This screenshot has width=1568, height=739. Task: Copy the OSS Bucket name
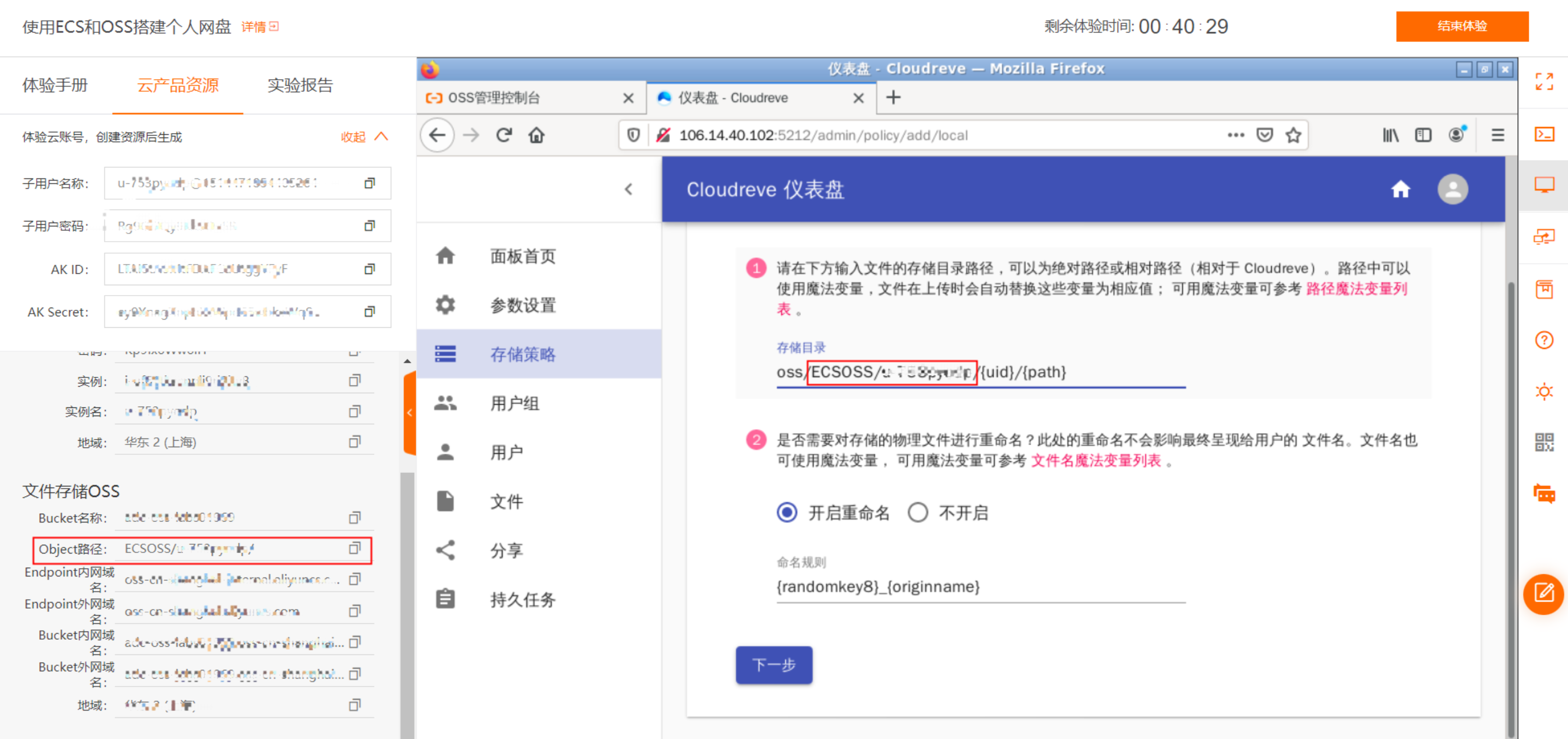[354, 517]
